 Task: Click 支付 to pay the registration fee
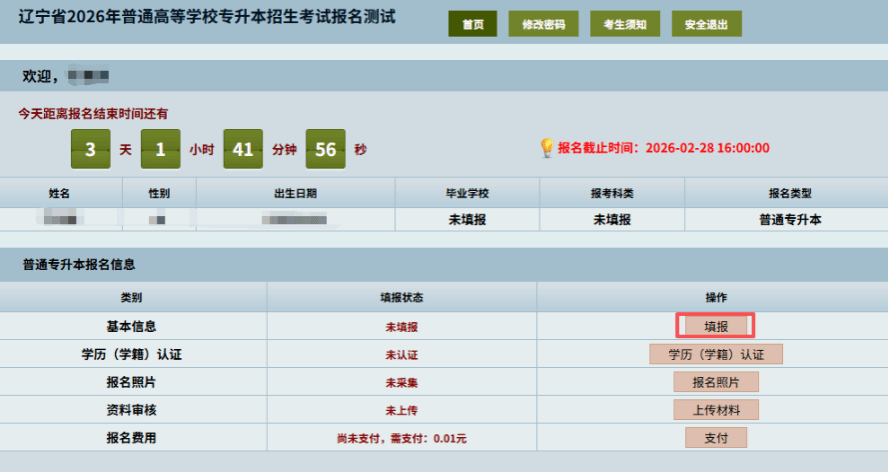(716, 438)
